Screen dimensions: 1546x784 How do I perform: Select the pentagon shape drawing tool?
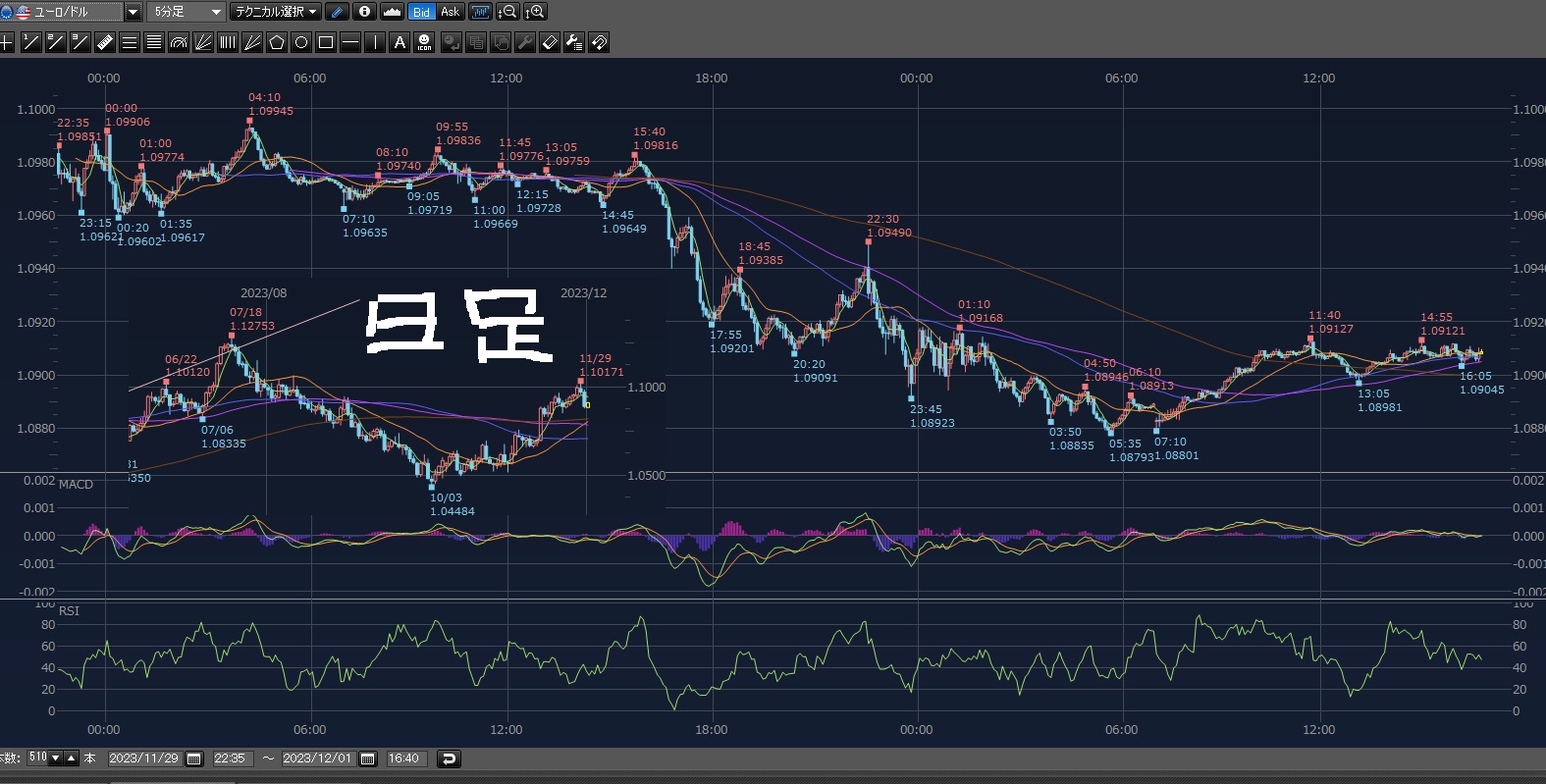click(277, 42)
